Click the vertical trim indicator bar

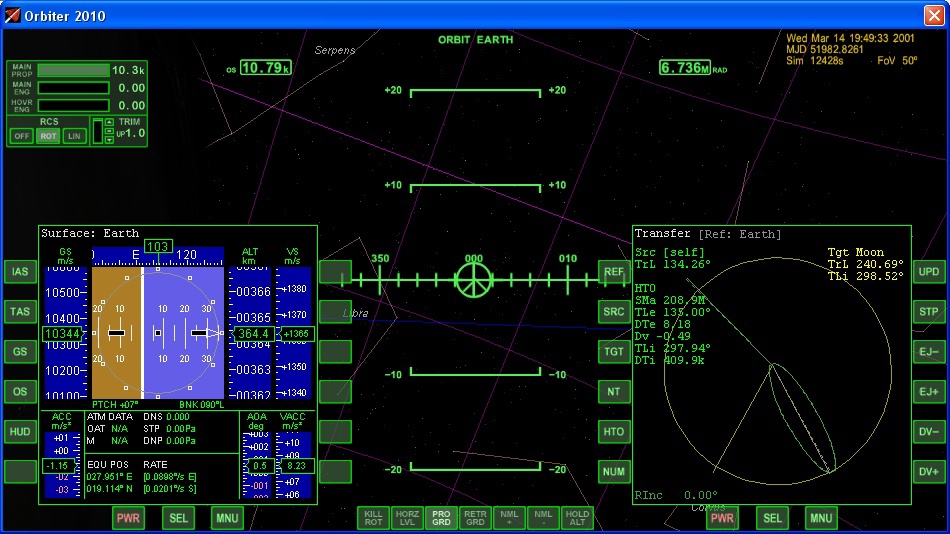[x=98, y=131]
